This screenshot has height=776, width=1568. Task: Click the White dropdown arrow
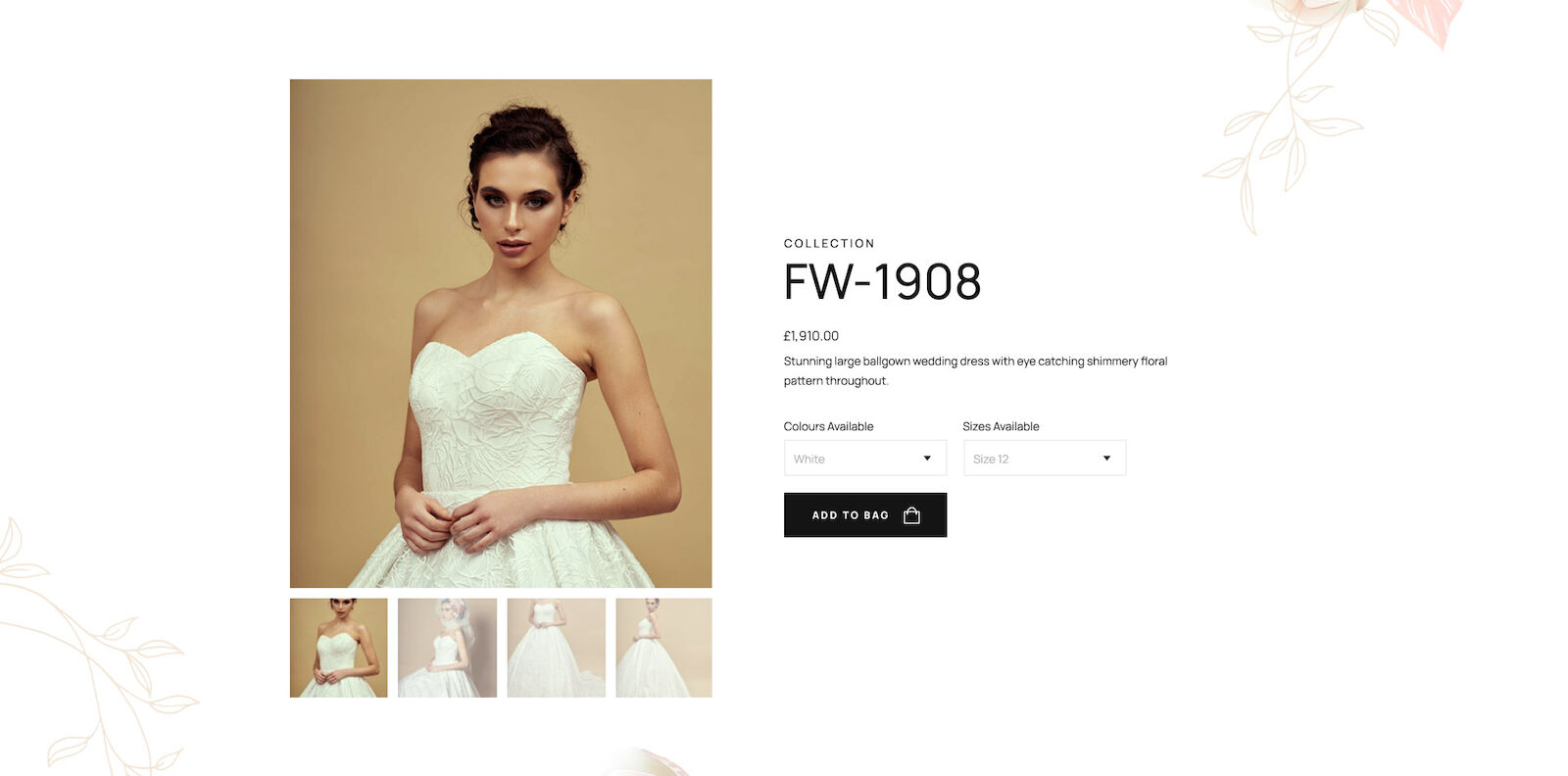click(x=927, y=459)
